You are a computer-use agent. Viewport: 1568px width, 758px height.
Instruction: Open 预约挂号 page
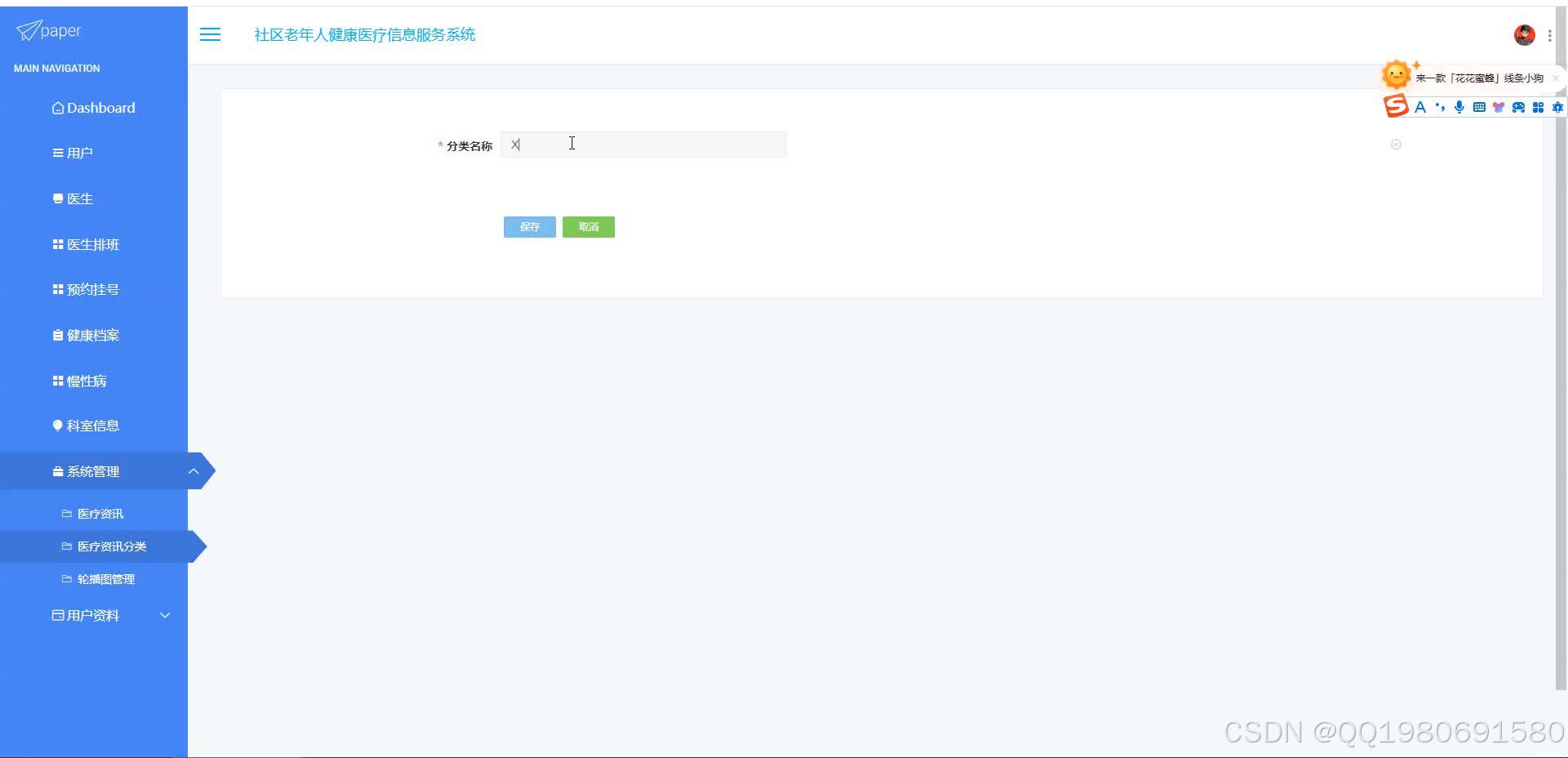point(94,289)
